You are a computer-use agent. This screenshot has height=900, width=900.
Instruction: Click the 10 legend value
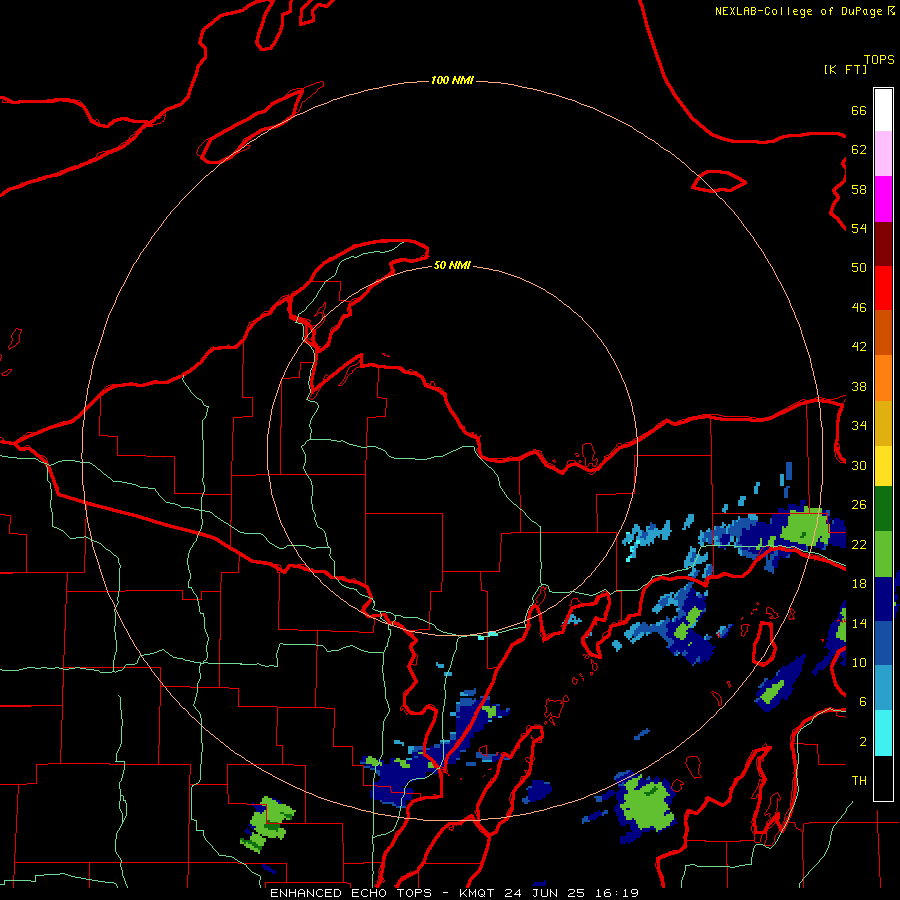tap(859, 663)
